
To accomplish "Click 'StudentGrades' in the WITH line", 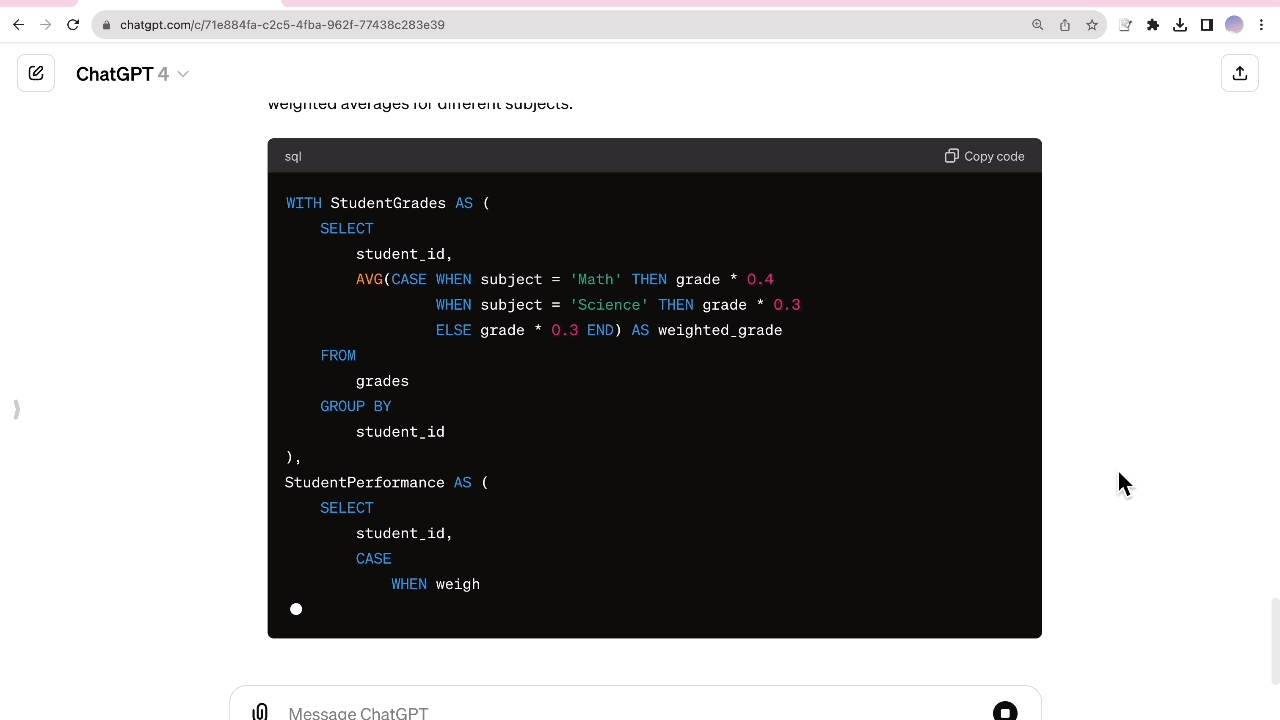I will pos(388,203).
